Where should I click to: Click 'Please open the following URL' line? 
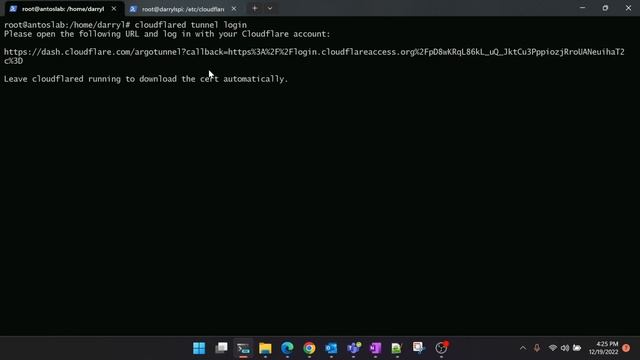[x=167, y=34]
